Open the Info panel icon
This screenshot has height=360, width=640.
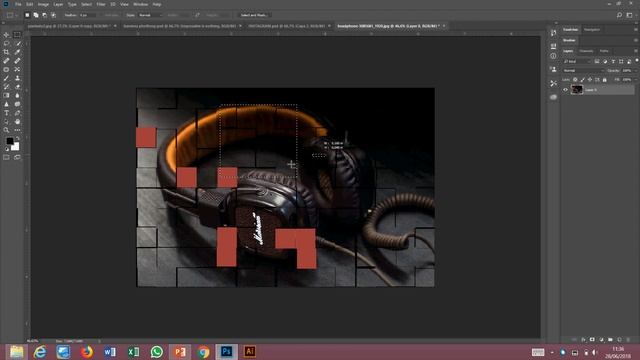553,56
